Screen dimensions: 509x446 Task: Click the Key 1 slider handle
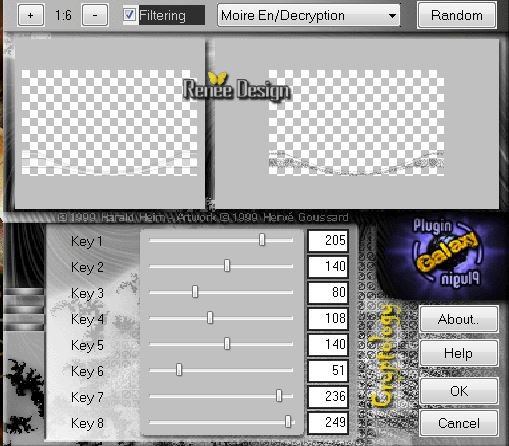pyautogui.click(x=262, y=240)
